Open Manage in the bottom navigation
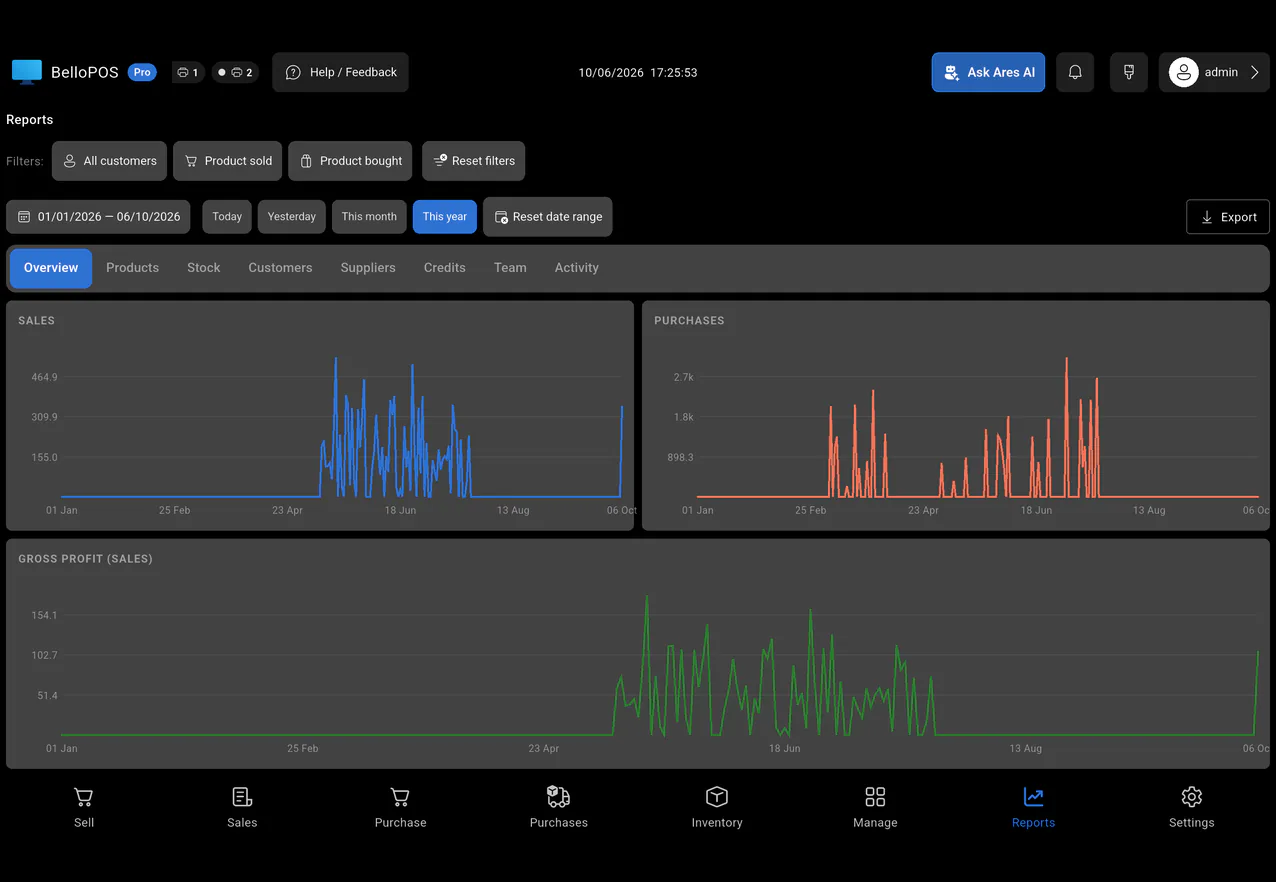Image resolution: width=1276 pixels, height=882 pixels. 875,808
